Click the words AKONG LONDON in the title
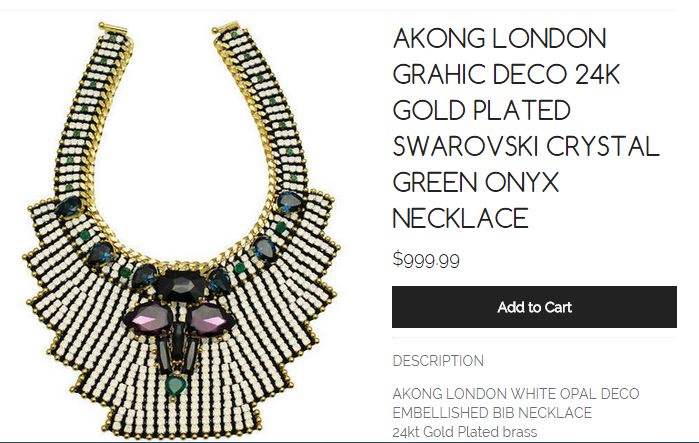The height and width of the screenshot is (443, 699). (500, 38)
